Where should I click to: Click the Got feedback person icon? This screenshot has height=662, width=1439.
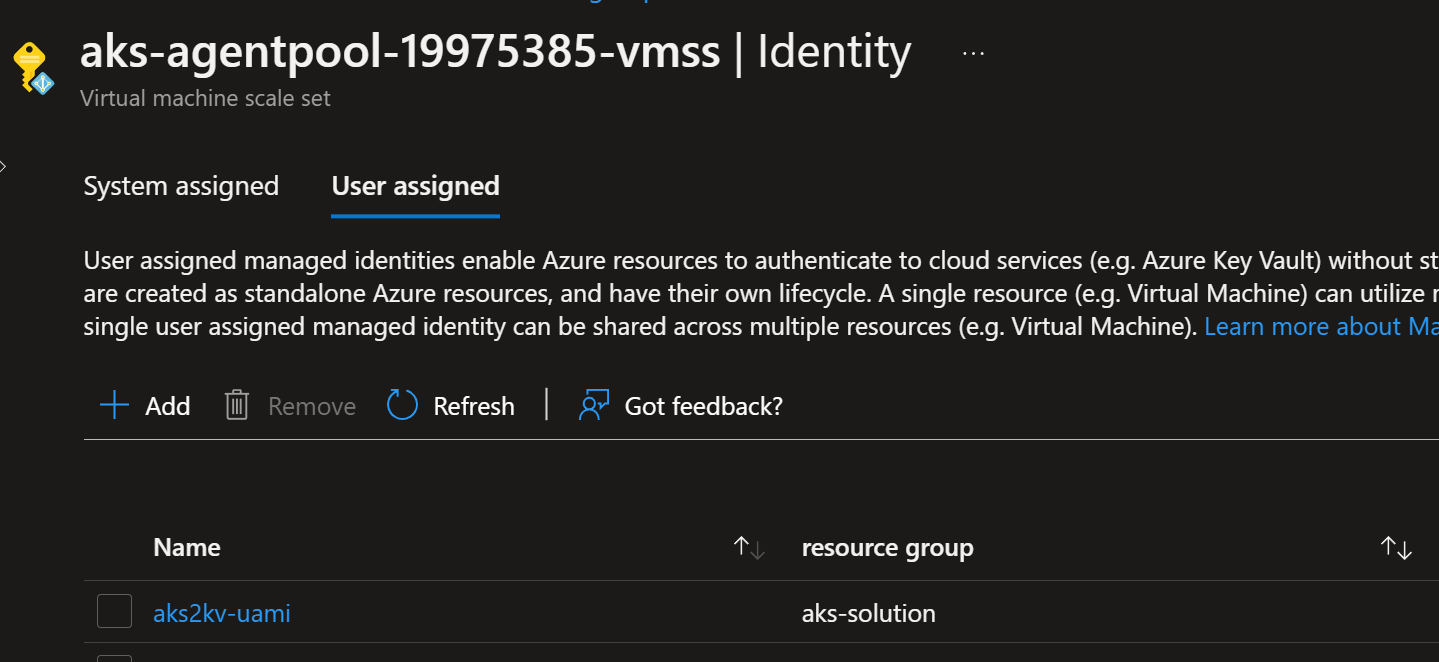point(594,405)
